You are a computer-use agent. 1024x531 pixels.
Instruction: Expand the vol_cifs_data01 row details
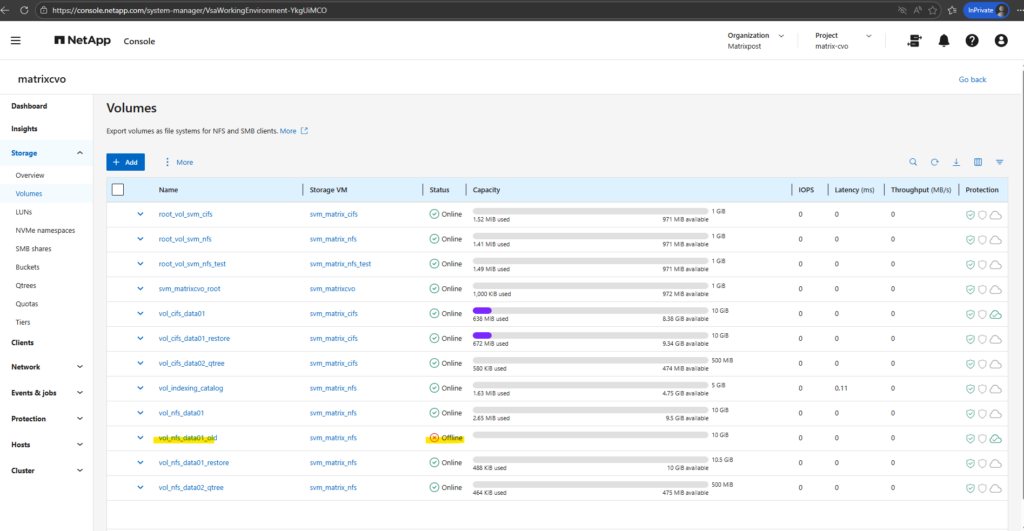(141, 314)
